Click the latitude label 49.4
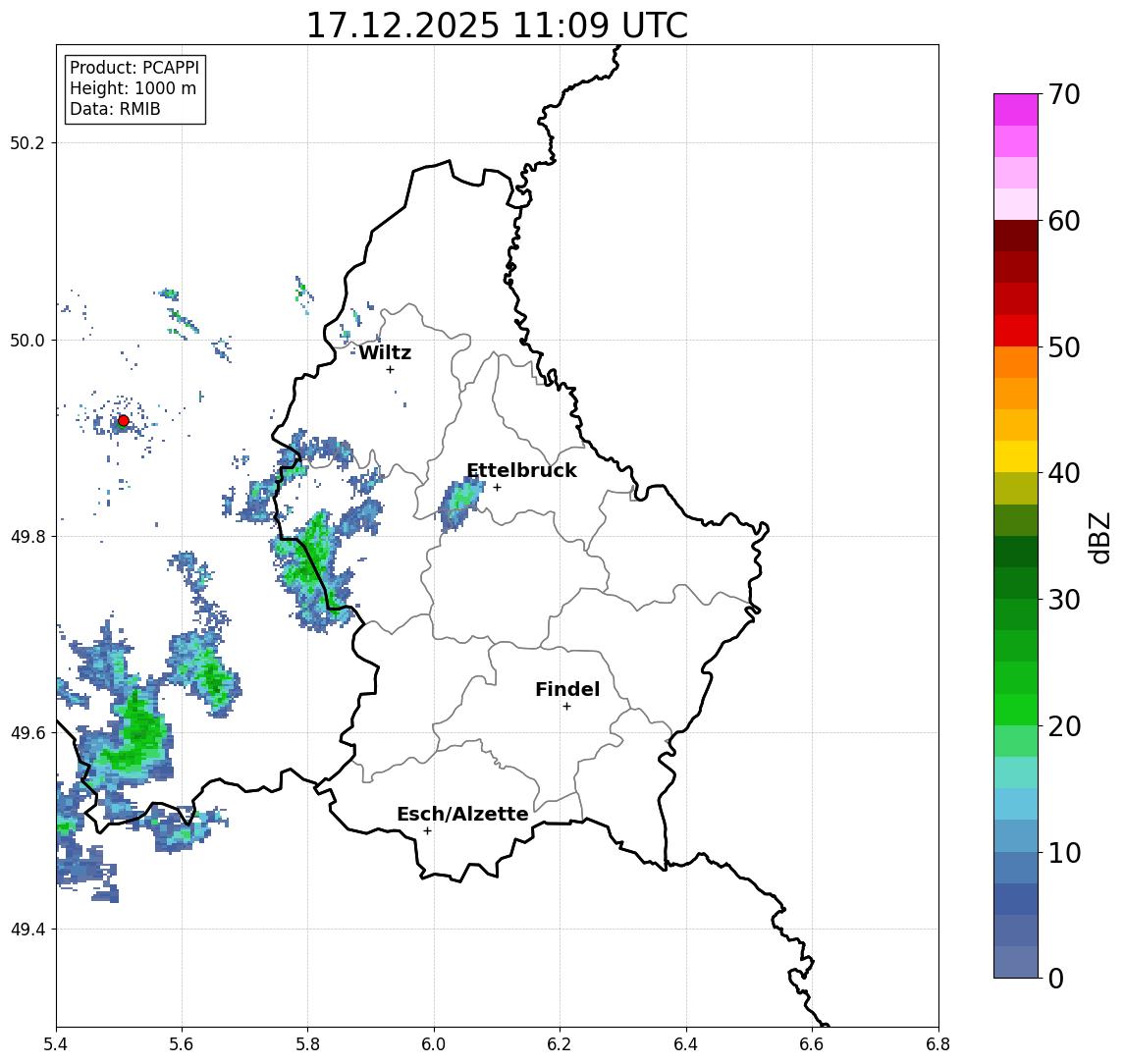This screenshot has height=1064, width=1124. (27, 930)
